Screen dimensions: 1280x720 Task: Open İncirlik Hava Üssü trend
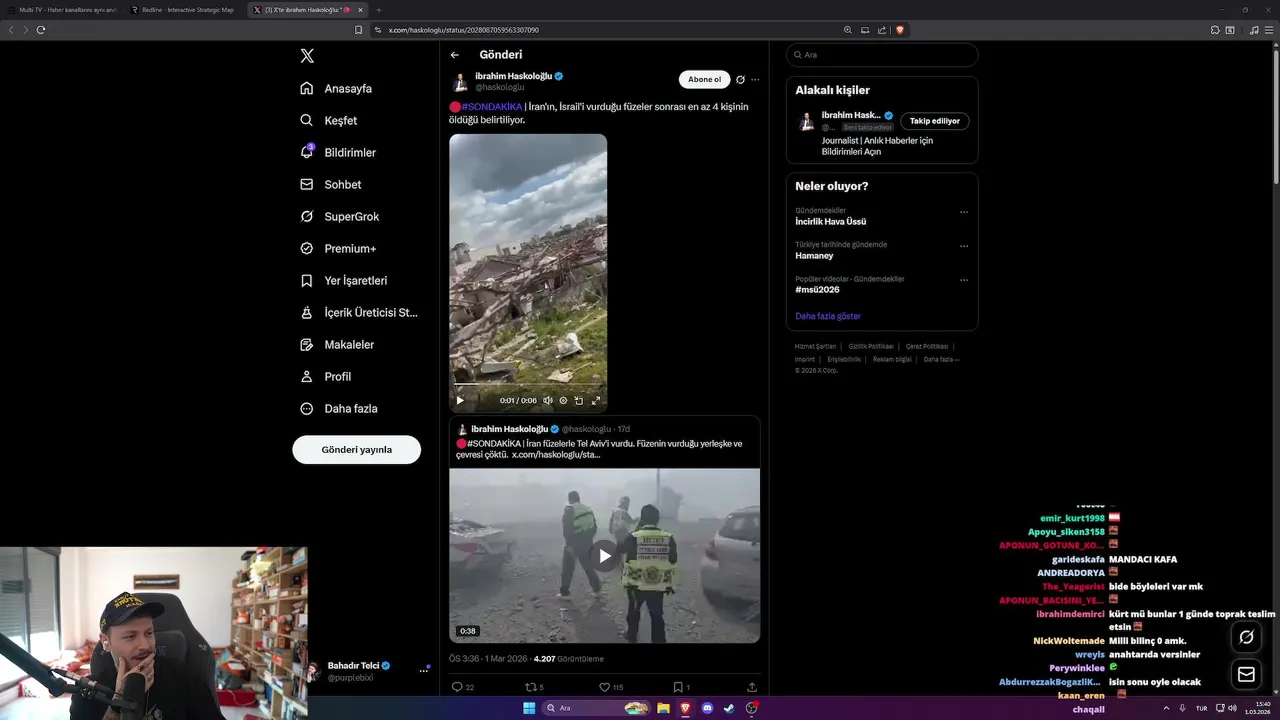tap(831, 221)
